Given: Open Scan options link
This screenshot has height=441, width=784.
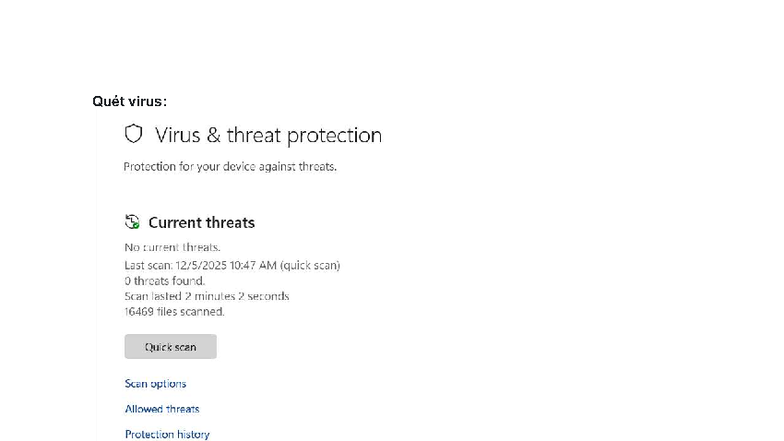Looking at the screenshot, I should (155, 384).
